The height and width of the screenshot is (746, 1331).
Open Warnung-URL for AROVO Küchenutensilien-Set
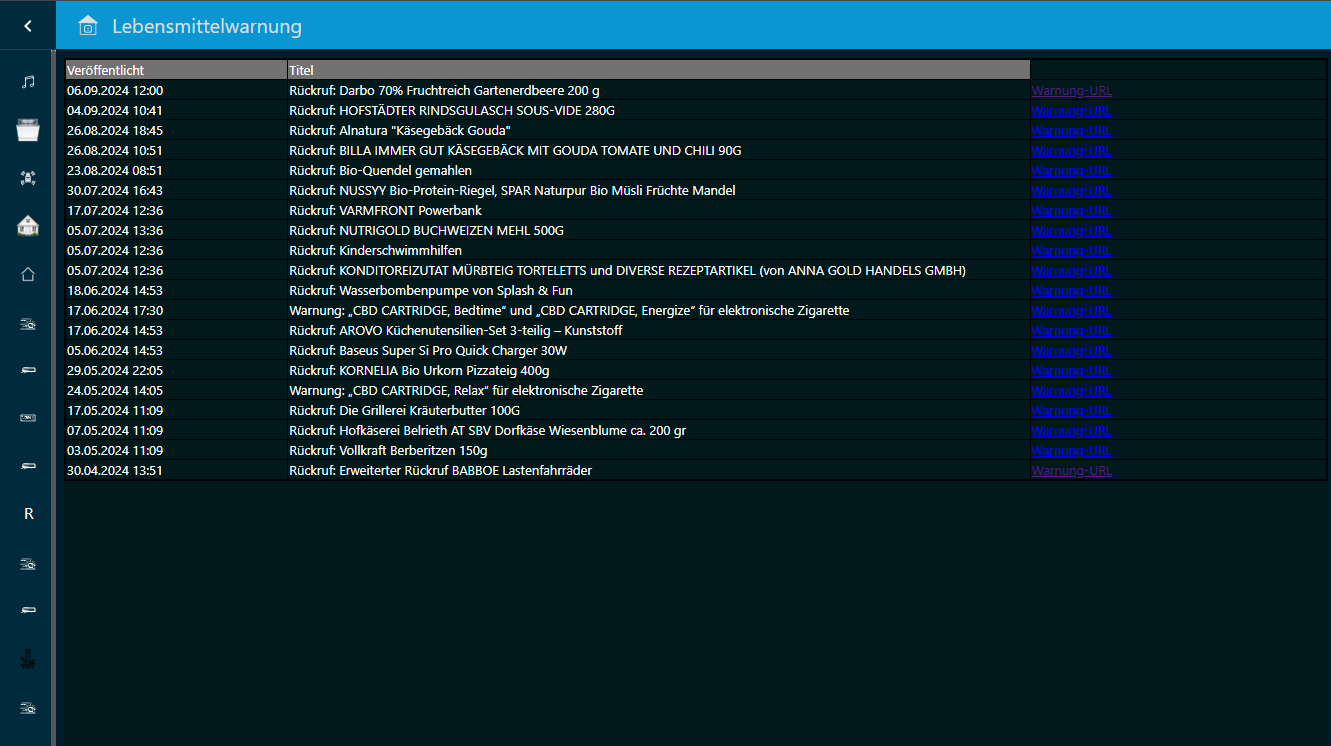pyautogui.click(x=1071, y=330)
